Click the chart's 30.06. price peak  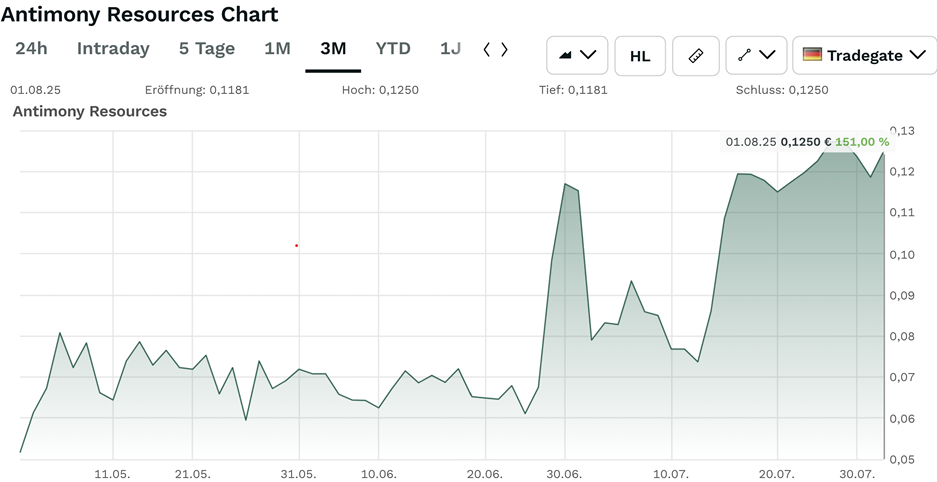click(565, 184)
